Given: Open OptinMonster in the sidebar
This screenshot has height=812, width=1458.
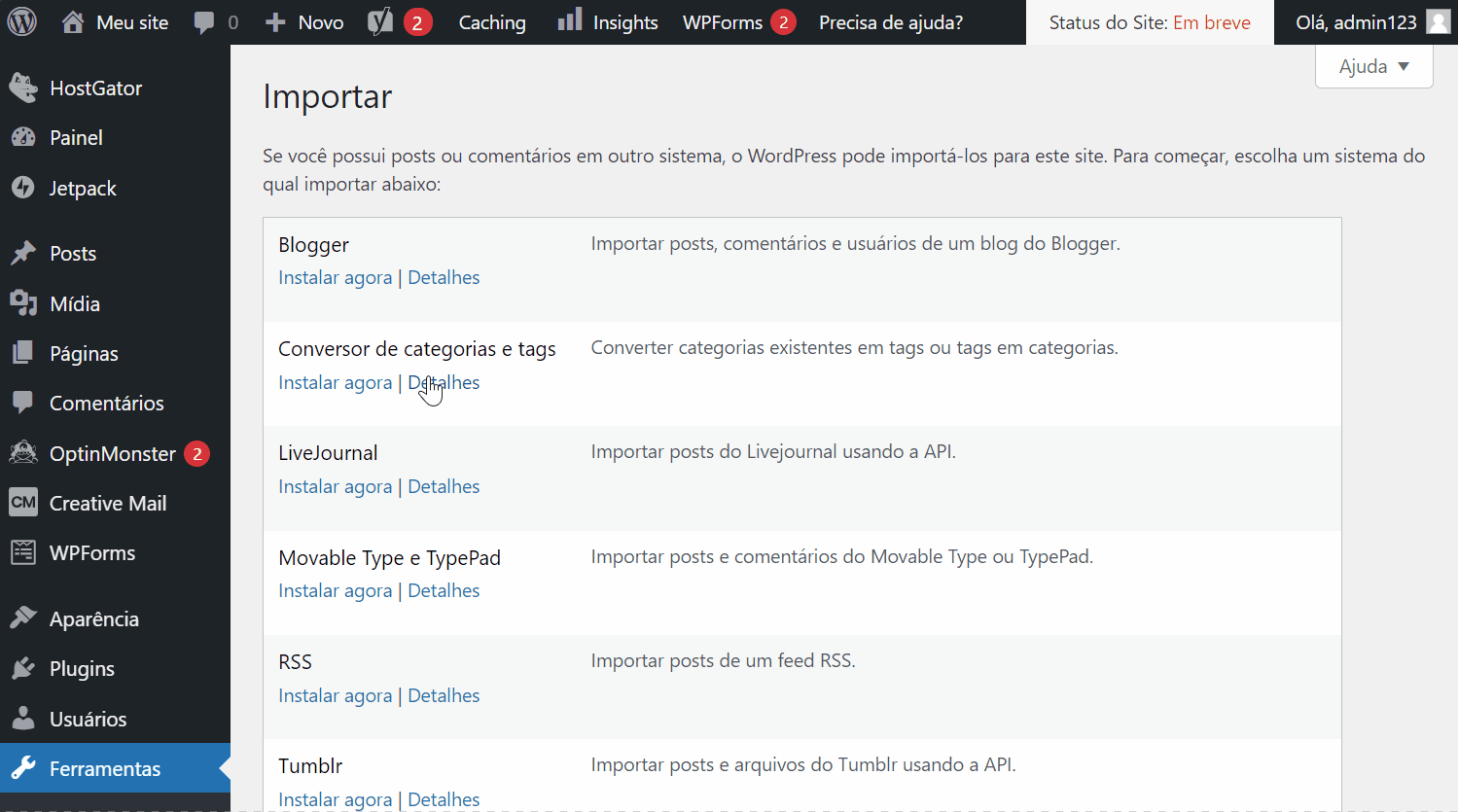Looking at the screenshot, I should pos(115,453).
